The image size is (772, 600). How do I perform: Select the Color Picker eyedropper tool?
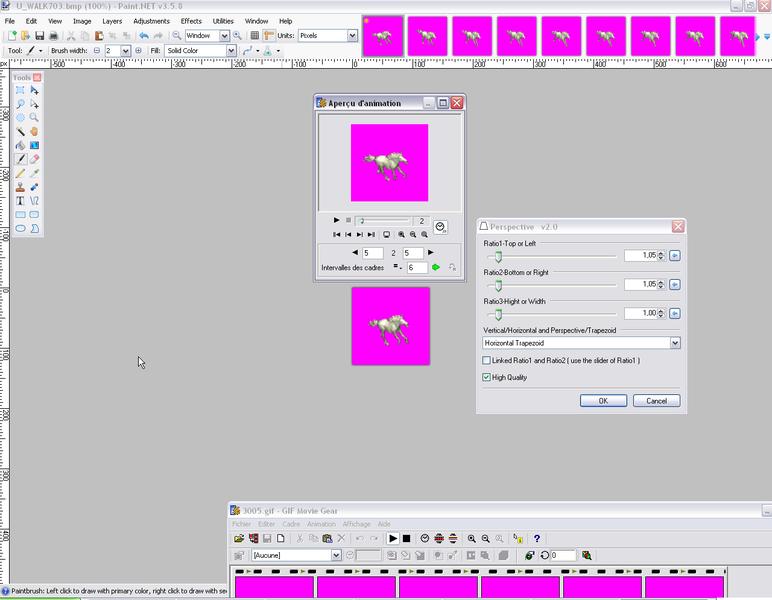pyautogui.click(x=34, y=173)
